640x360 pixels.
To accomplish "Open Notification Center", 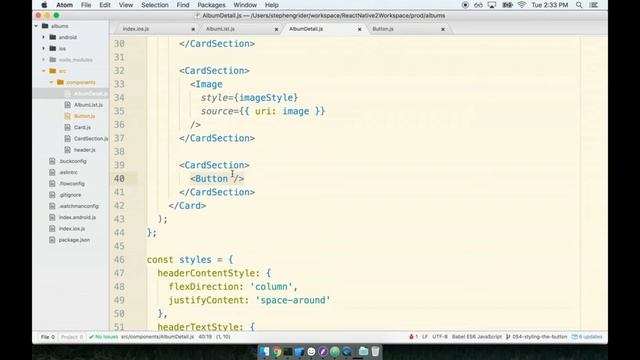I will pos(594,5).
